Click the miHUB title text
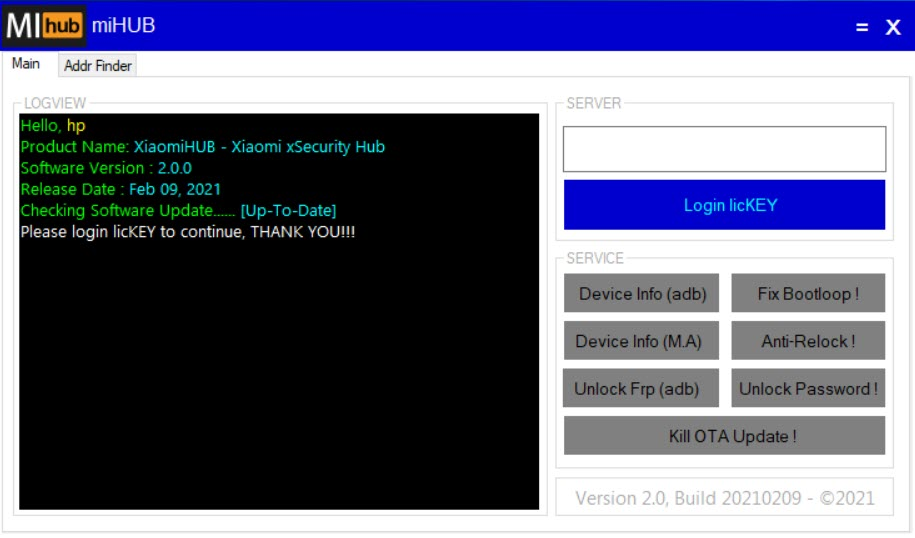The width and height of the screenshot is (915, 538). (x=123, y=25)
